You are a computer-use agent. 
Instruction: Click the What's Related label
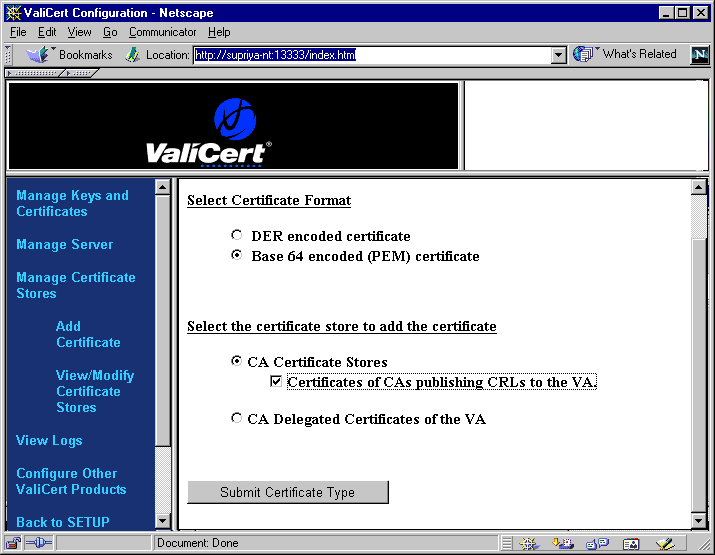pos(639,54)
